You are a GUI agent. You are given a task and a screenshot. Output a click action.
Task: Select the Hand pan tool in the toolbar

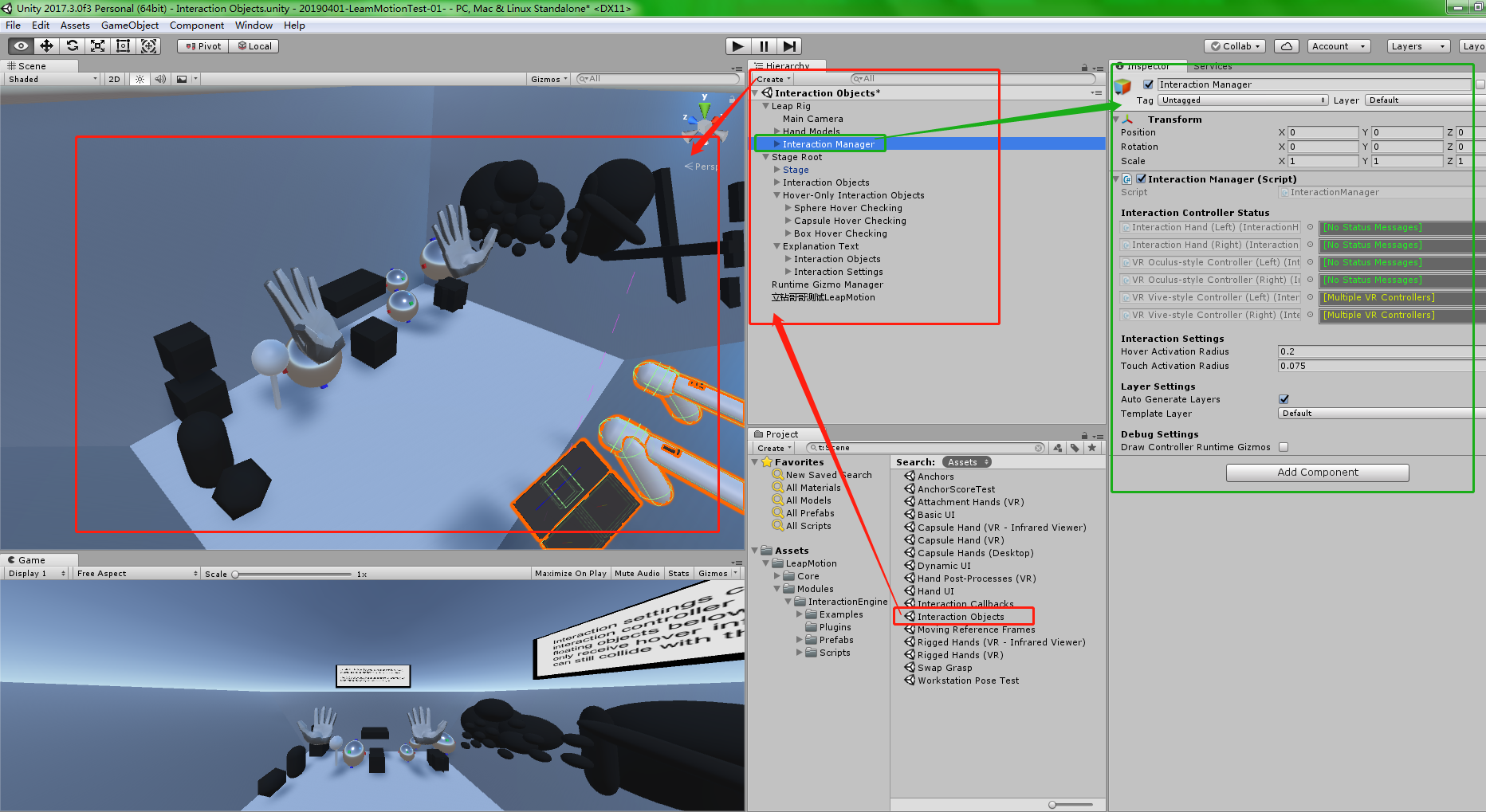pyautogui.click(x=19, y=45)
